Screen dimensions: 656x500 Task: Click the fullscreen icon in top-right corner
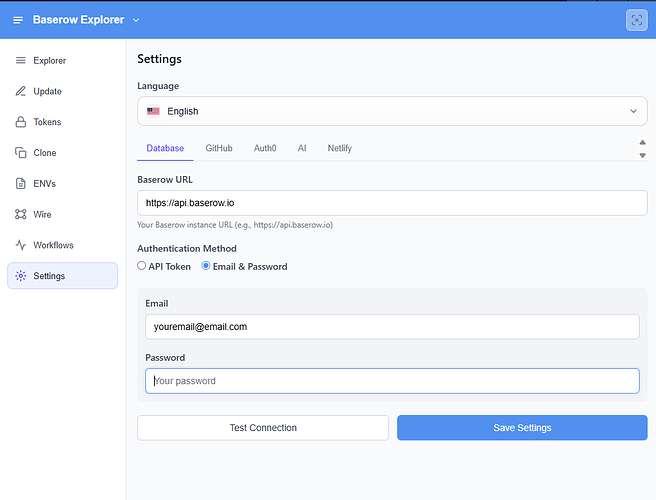tap(636, 20)
